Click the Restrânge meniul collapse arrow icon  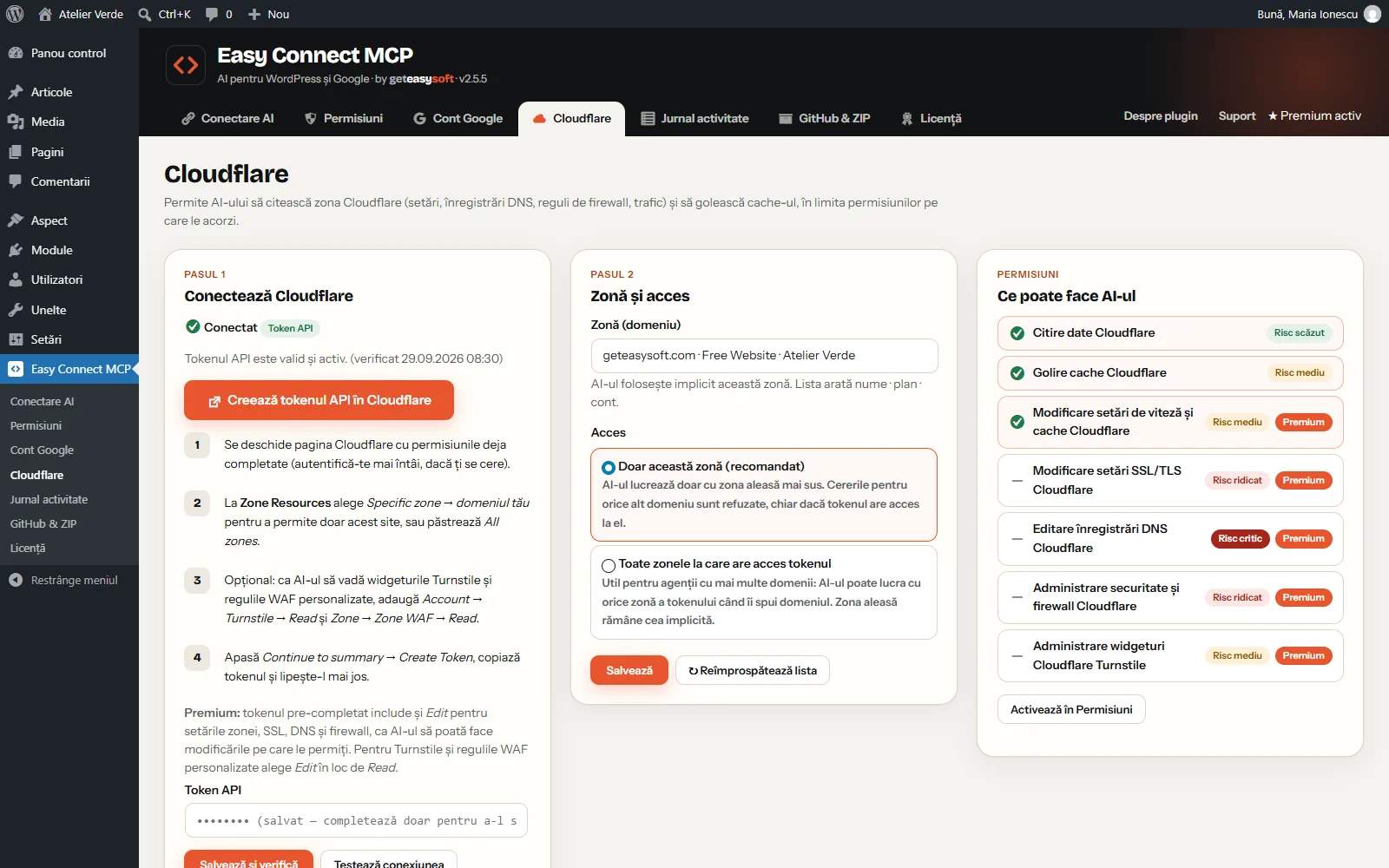point(16,580)
